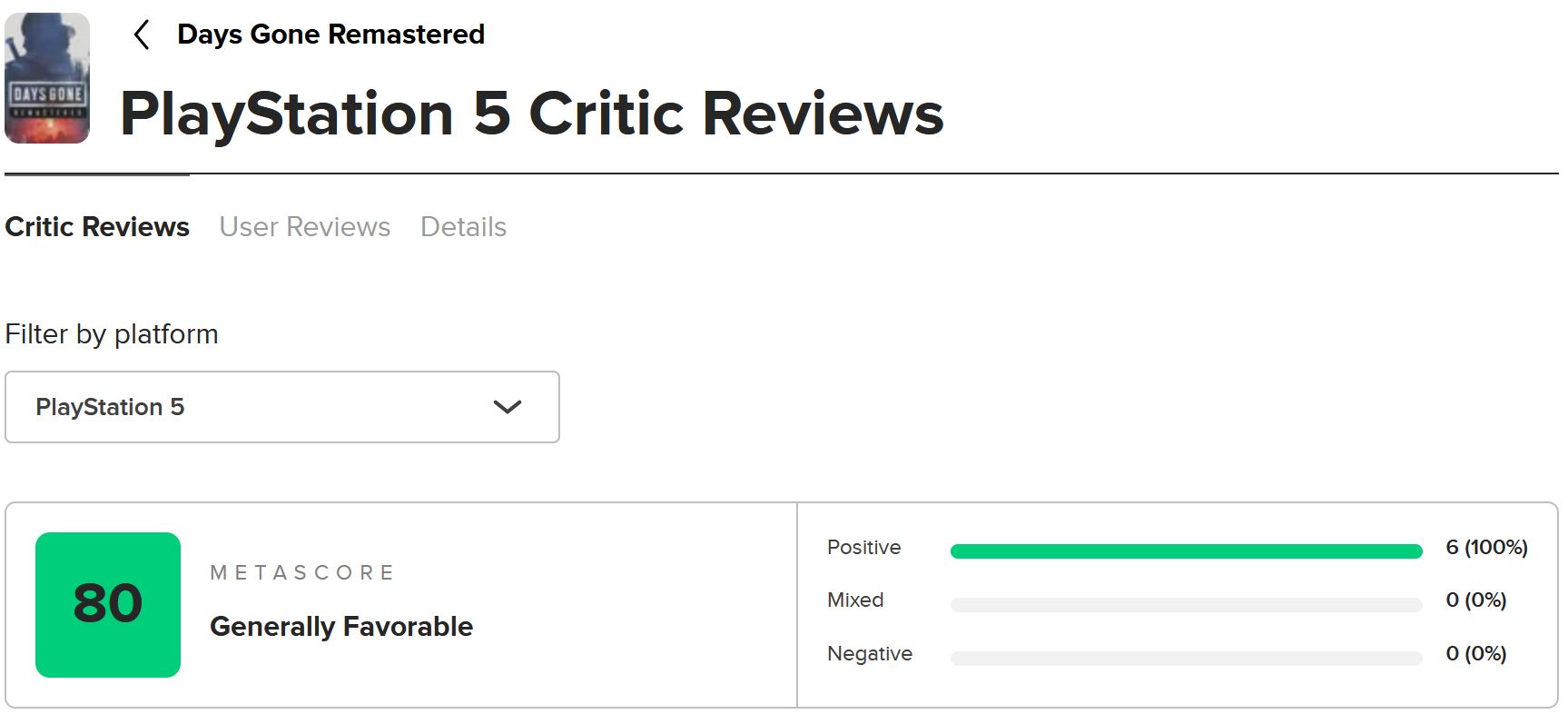Select the Critic Reviews tab

[97, 226]
